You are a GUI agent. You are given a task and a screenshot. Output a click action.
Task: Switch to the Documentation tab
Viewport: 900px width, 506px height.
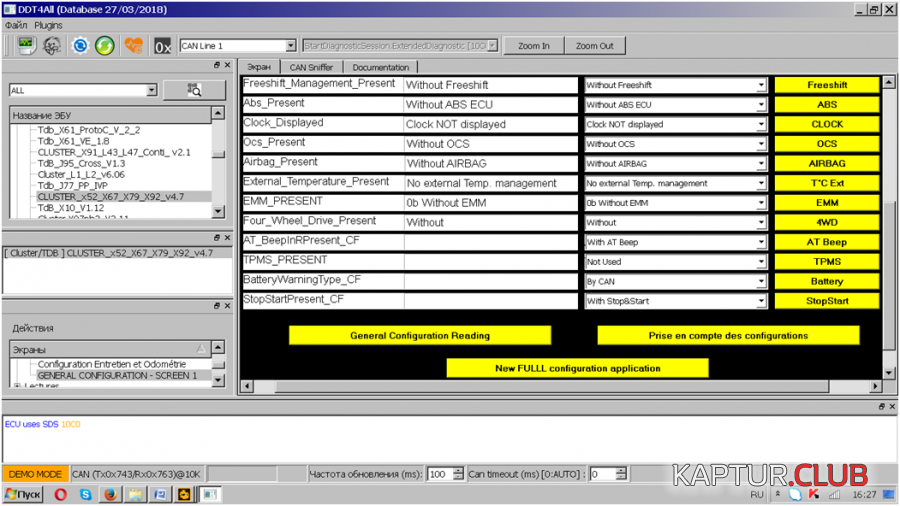tap(381, 67)
